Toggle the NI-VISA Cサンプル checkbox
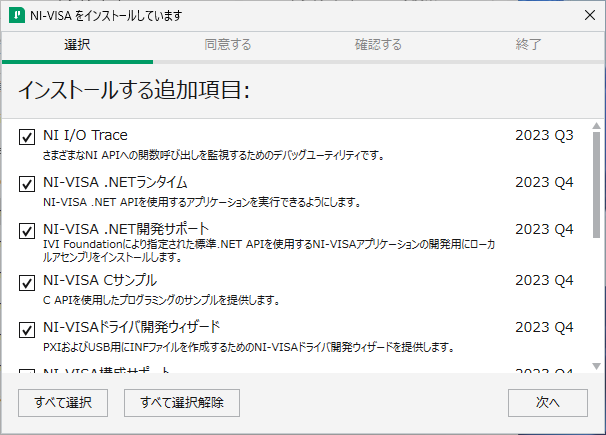Screen dimensions: 606x435 coord(27,283)
